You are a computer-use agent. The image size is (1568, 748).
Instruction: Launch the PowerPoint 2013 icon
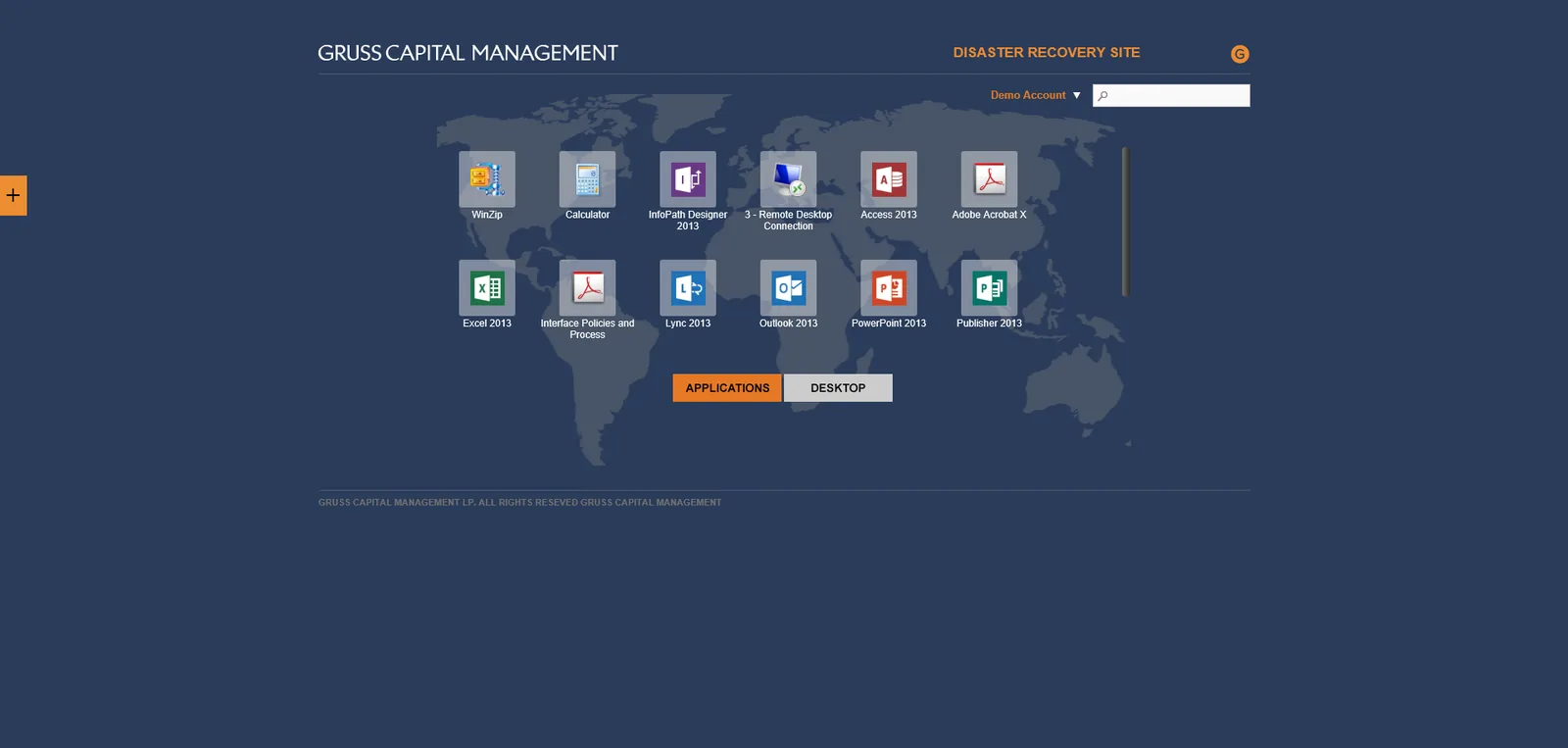pyautogui.click(x=889, y=288)
